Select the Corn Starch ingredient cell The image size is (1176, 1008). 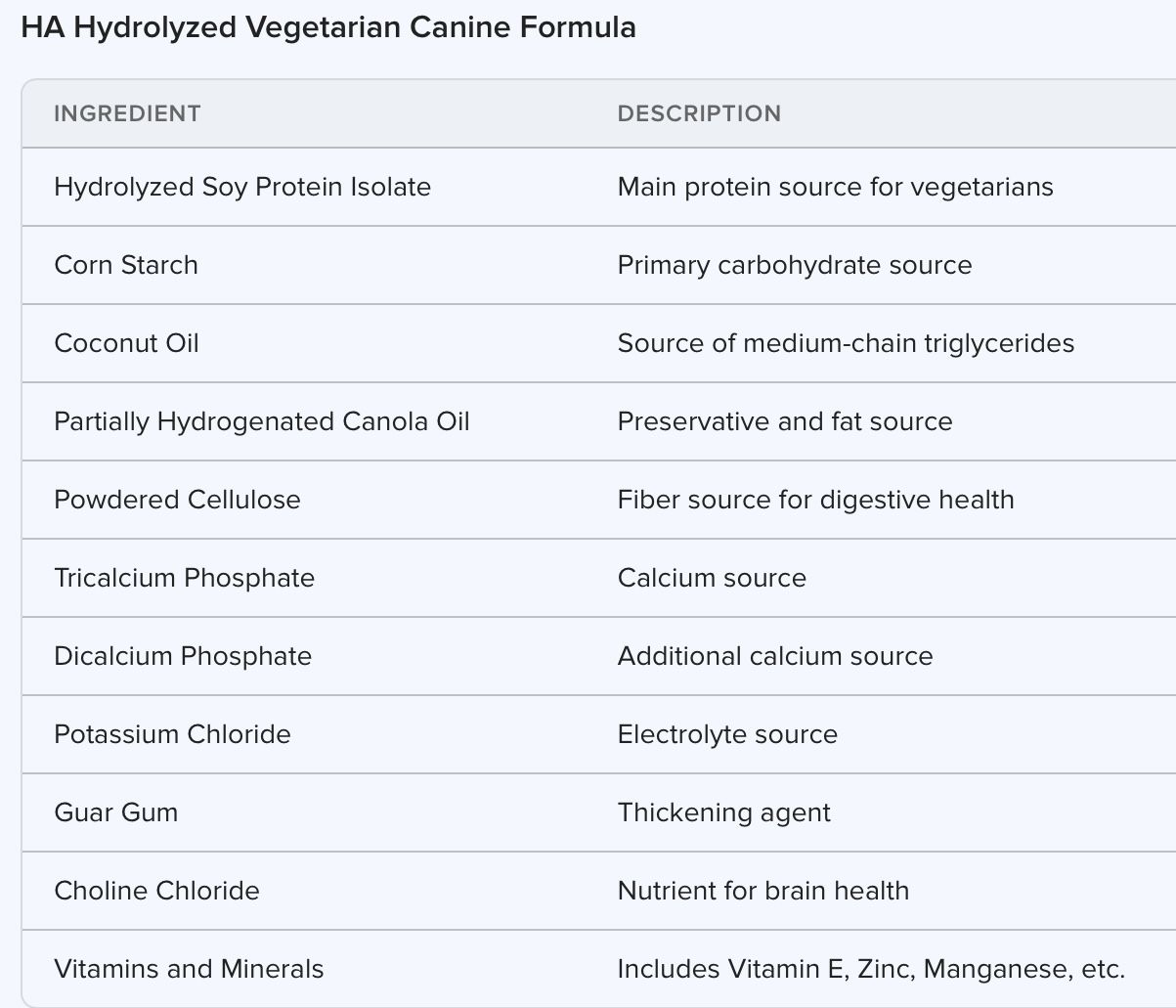pyautogui.click(x=126, y=265)
